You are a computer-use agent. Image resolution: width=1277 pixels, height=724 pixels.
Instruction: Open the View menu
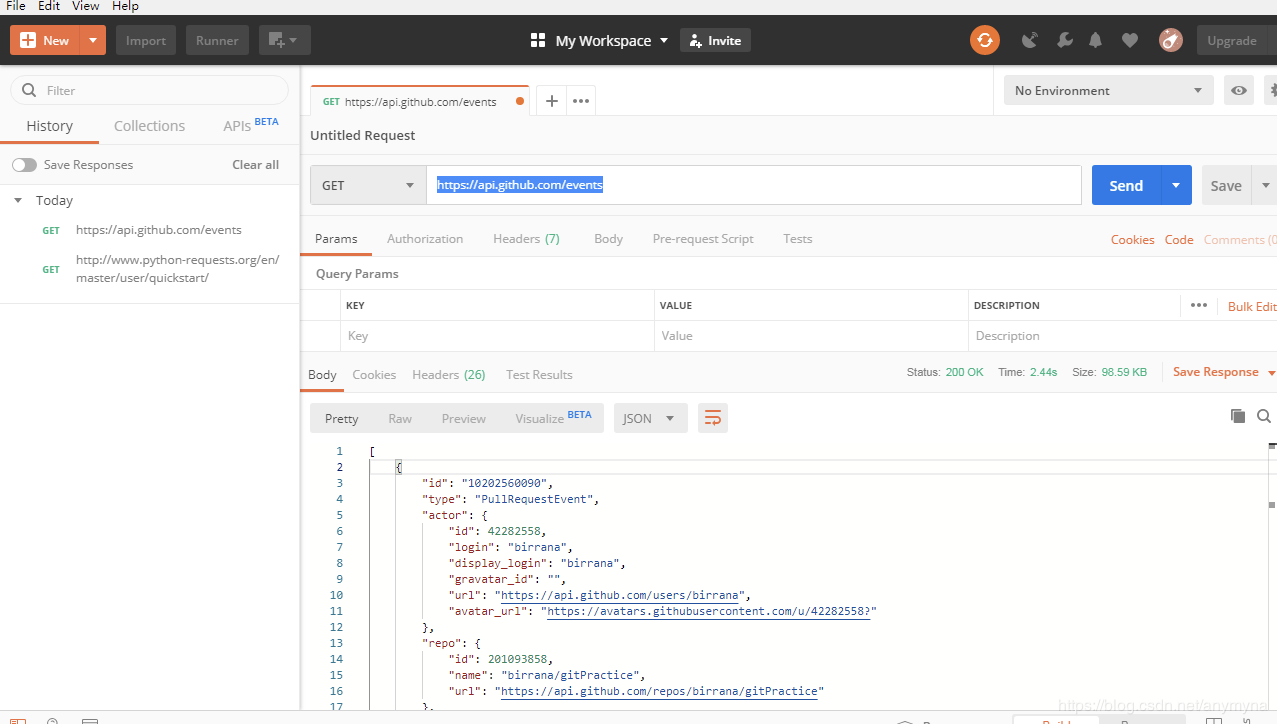click(x=86, y=6)
